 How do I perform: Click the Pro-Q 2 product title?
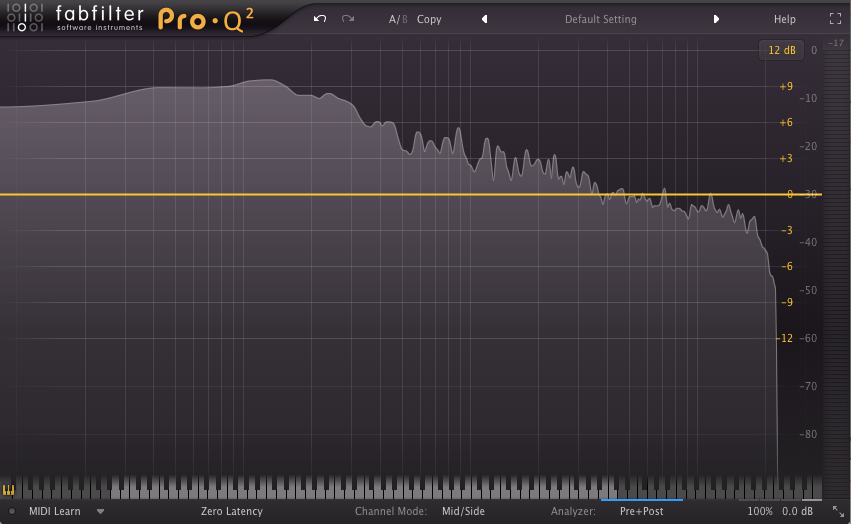click(x=206, y=20)
